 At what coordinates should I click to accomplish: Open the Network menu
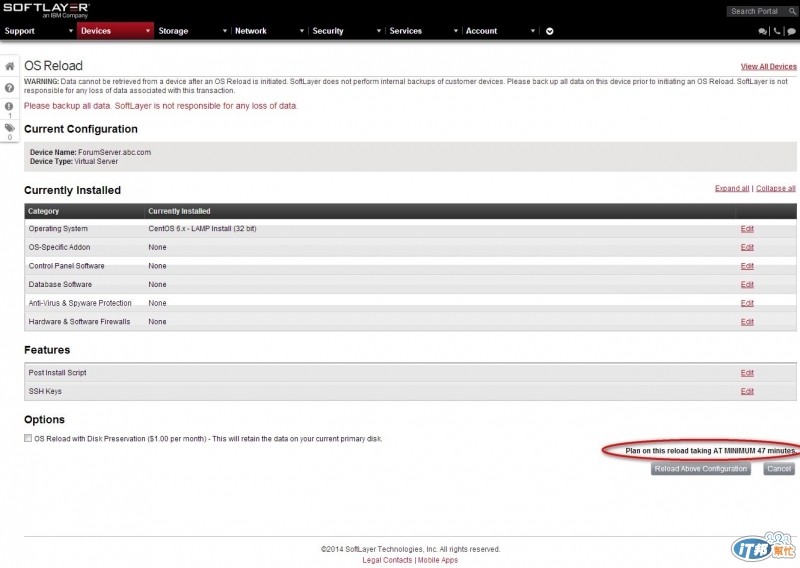click(x=251, y=31)
